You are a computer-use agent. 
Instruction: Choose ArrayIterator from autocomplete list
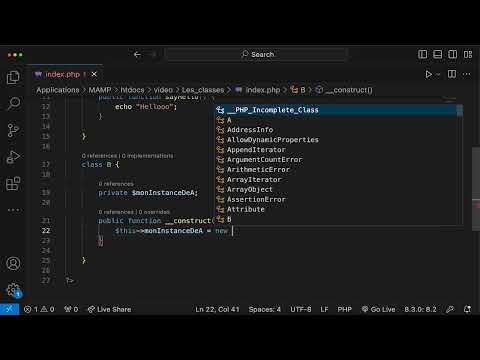(x=336, y=180)
